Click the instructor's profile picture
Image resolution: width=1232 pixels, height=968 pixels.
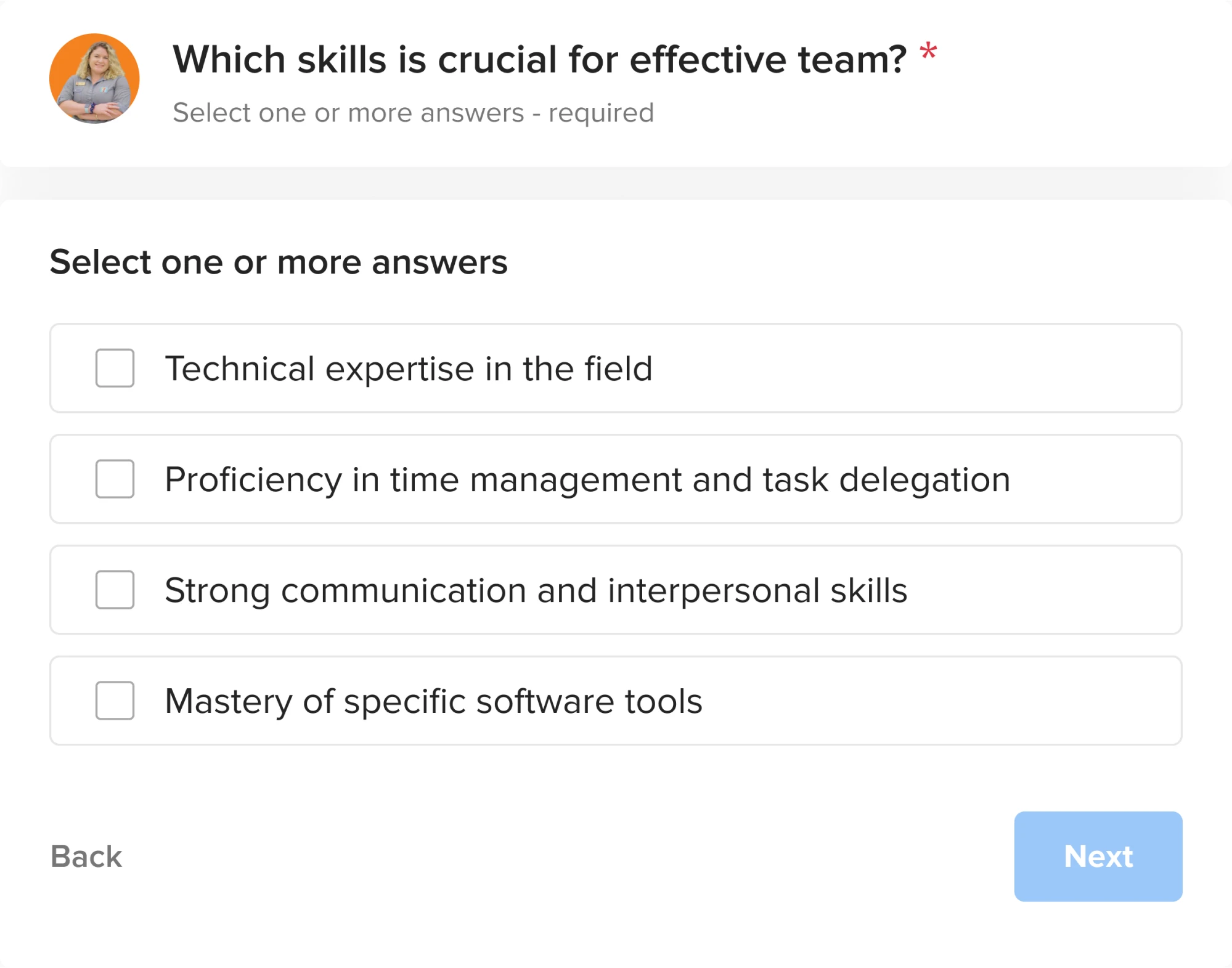click(x=94, y=78)
